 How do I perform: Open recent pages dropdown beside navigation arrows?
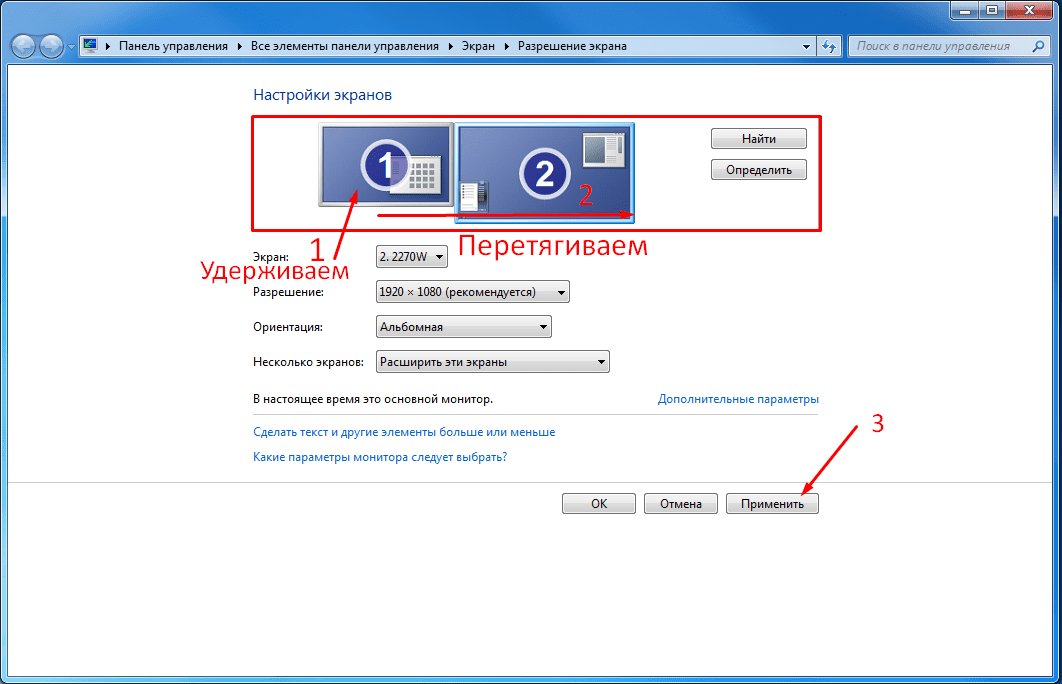[x=71, y=47]
